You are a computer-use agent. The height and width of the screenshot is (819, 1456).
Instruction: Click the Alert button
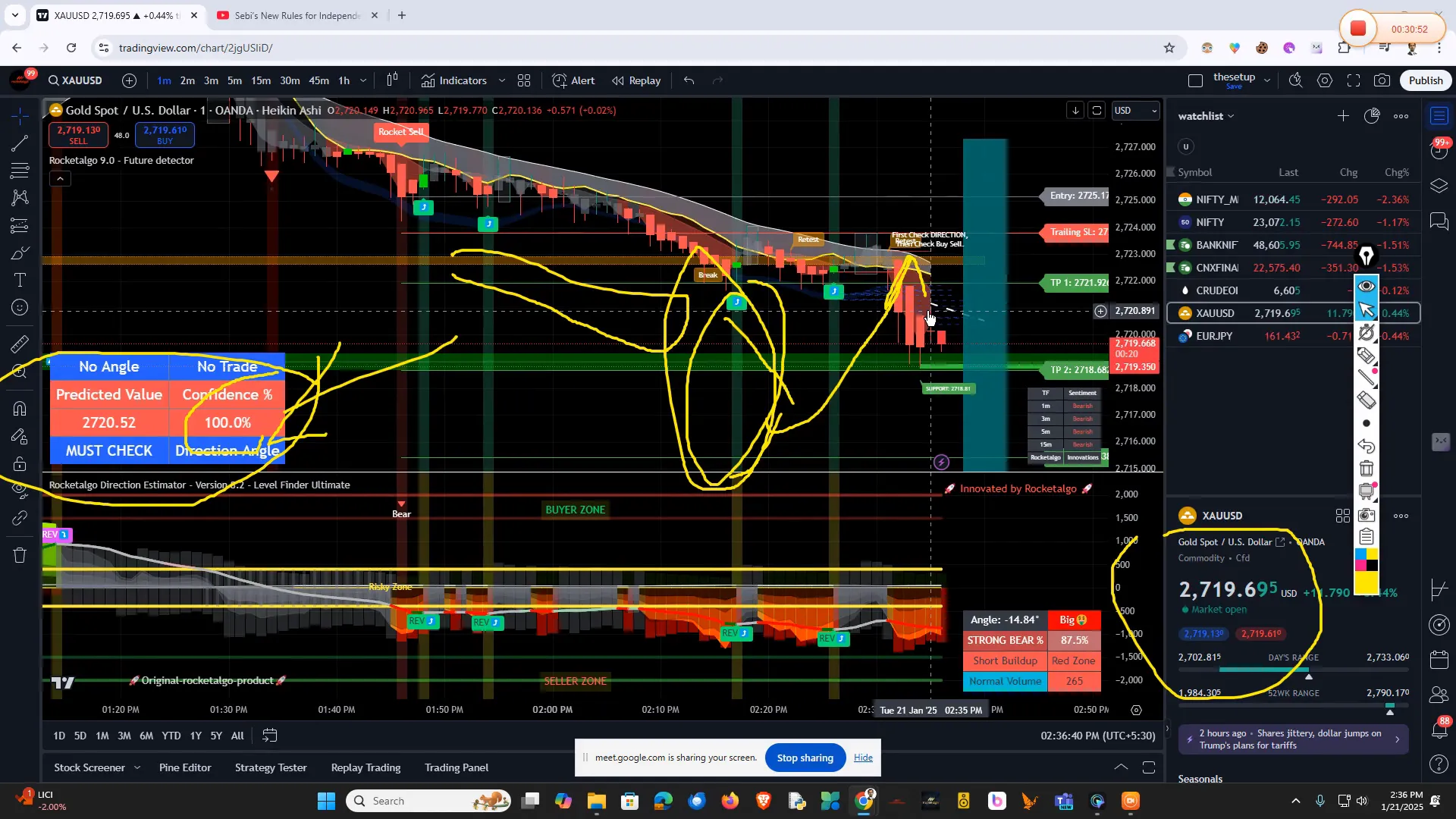573,80
